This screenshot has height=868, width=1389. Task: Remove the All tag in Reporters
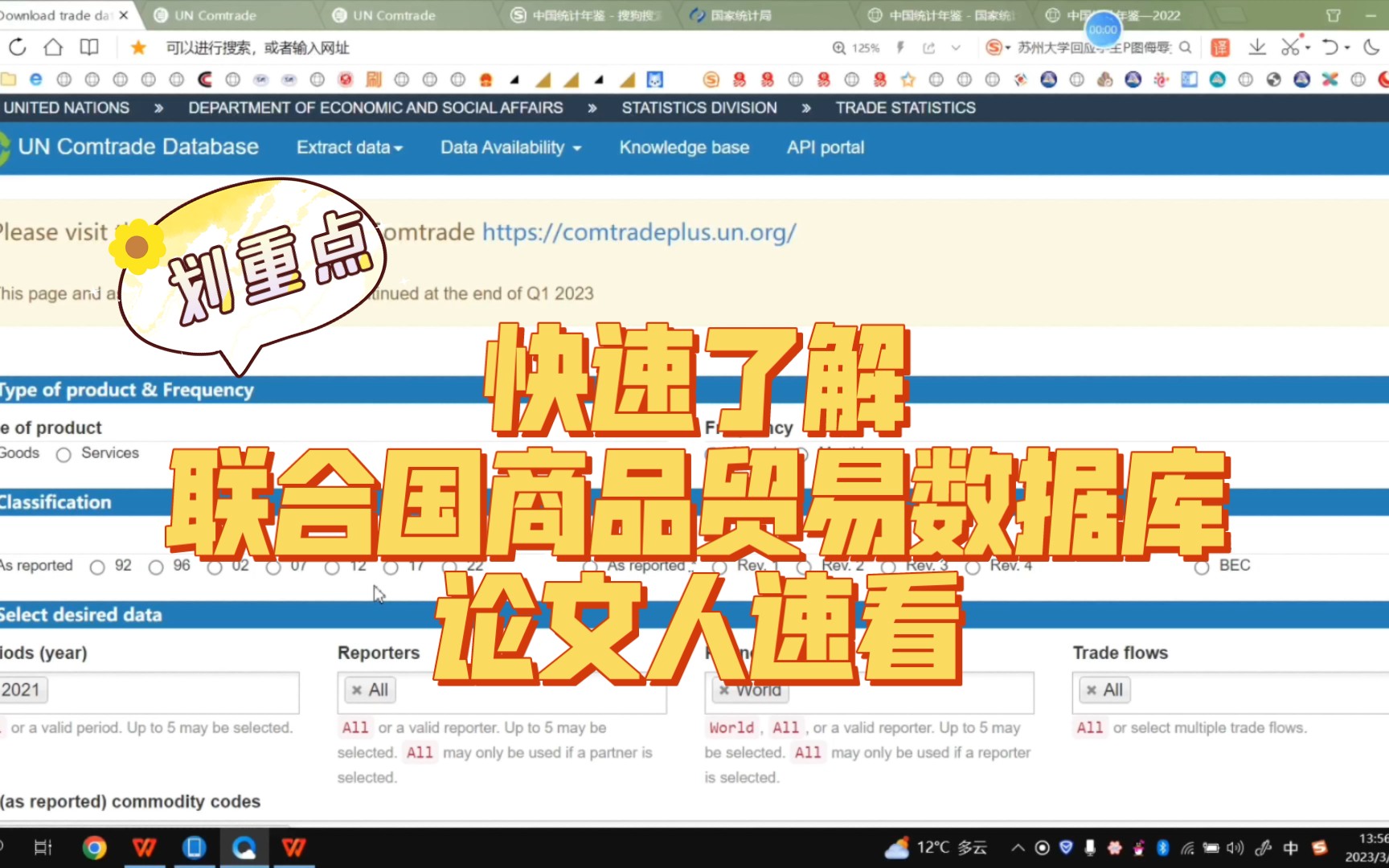click(357, 690)
